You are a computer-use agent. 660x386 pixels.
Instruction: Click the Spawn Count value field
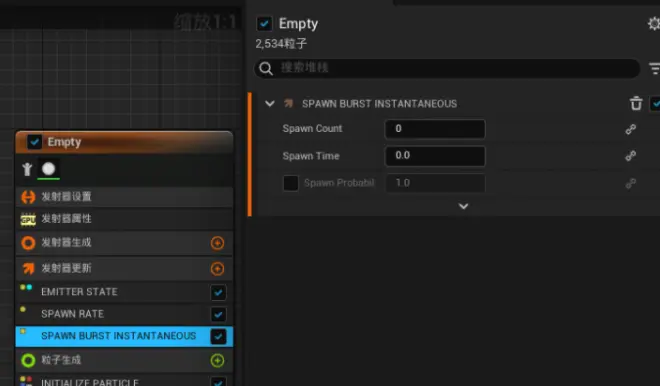click(435, 129)
